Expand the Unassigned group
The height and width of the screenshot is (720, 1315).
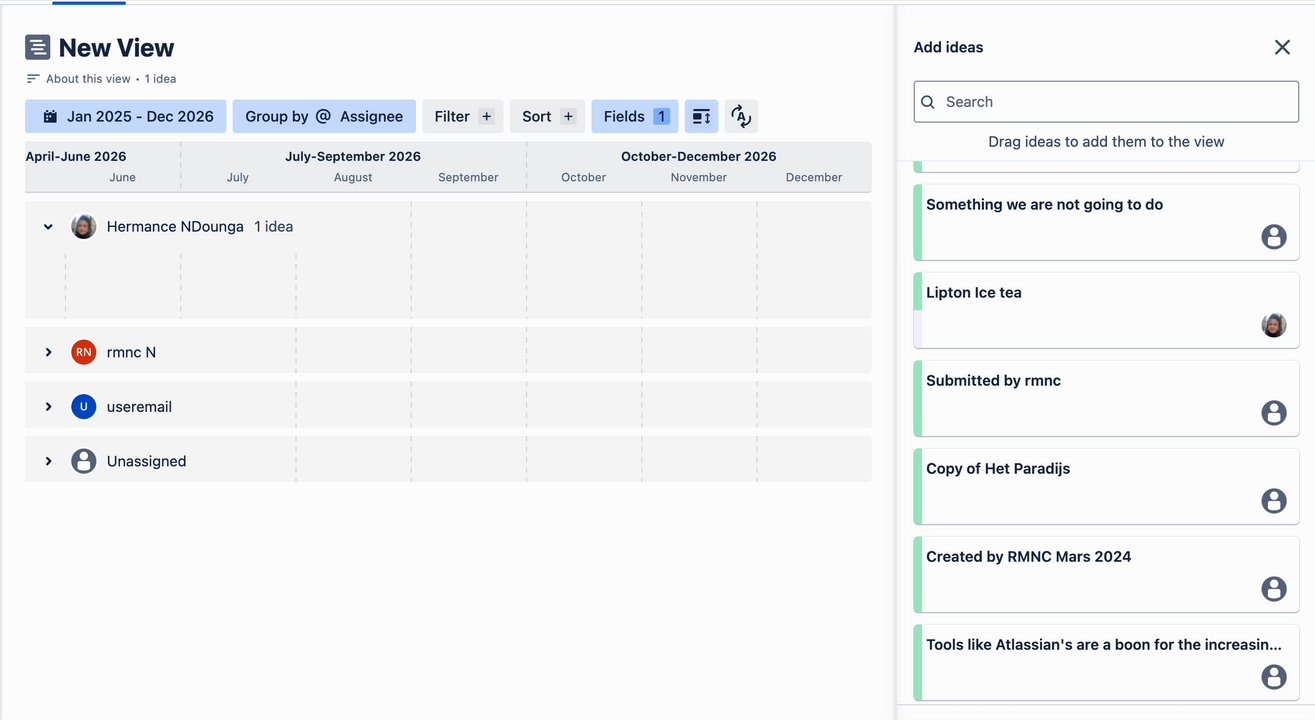(48, 461)
